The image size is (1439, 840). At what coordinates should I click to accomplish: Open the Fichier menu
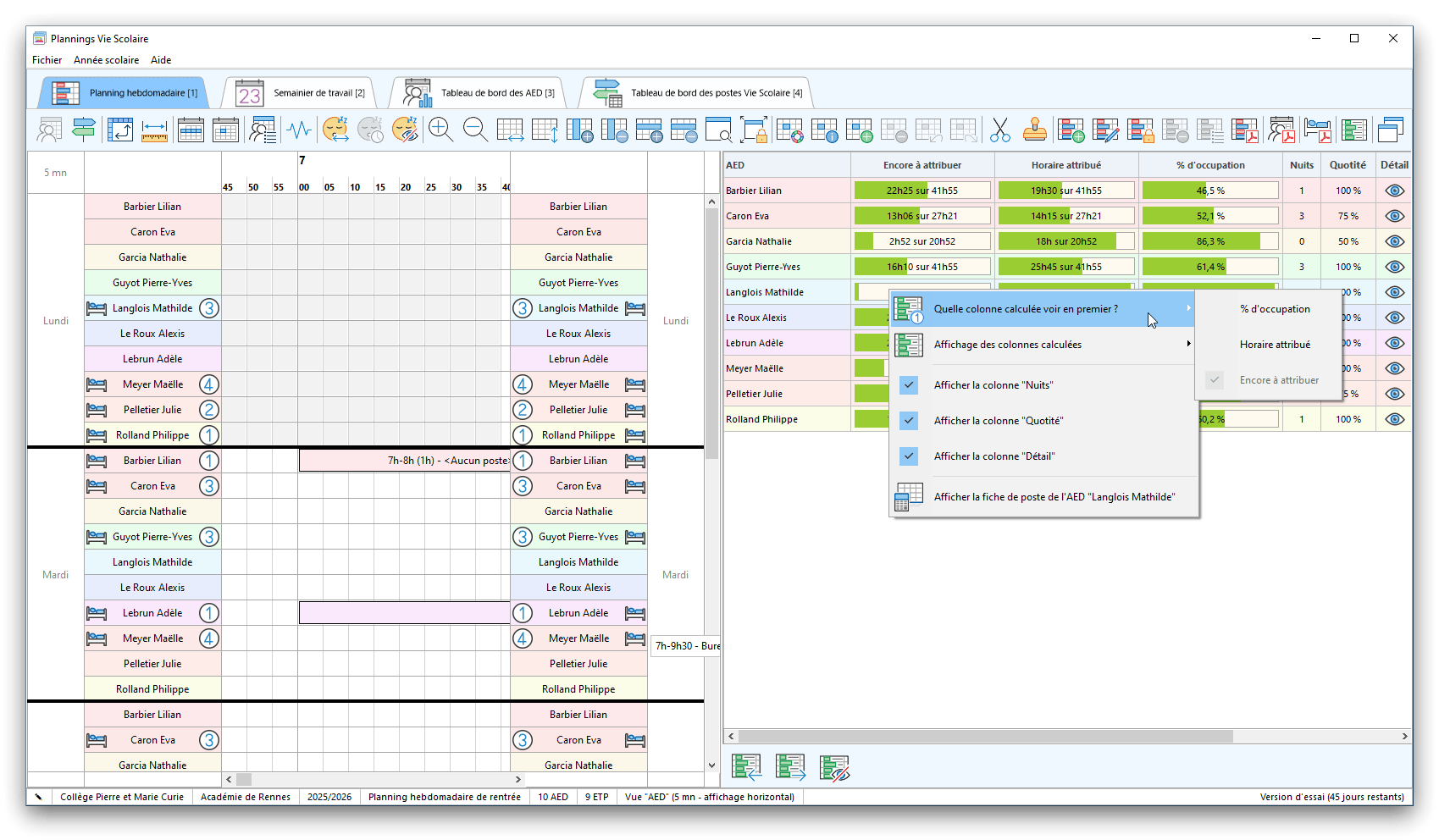point(47,60)
